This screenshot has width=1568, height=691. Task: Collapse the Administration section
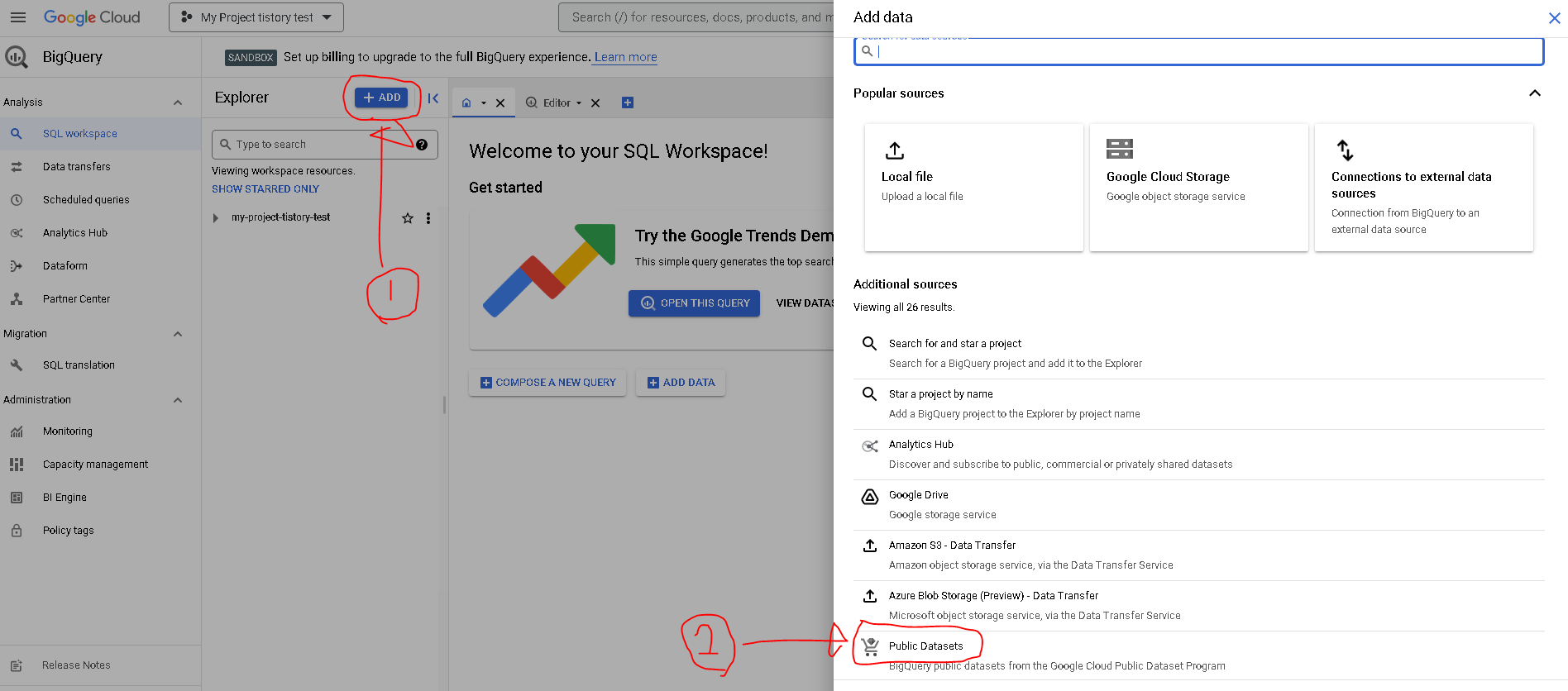(x=177, y=400)
